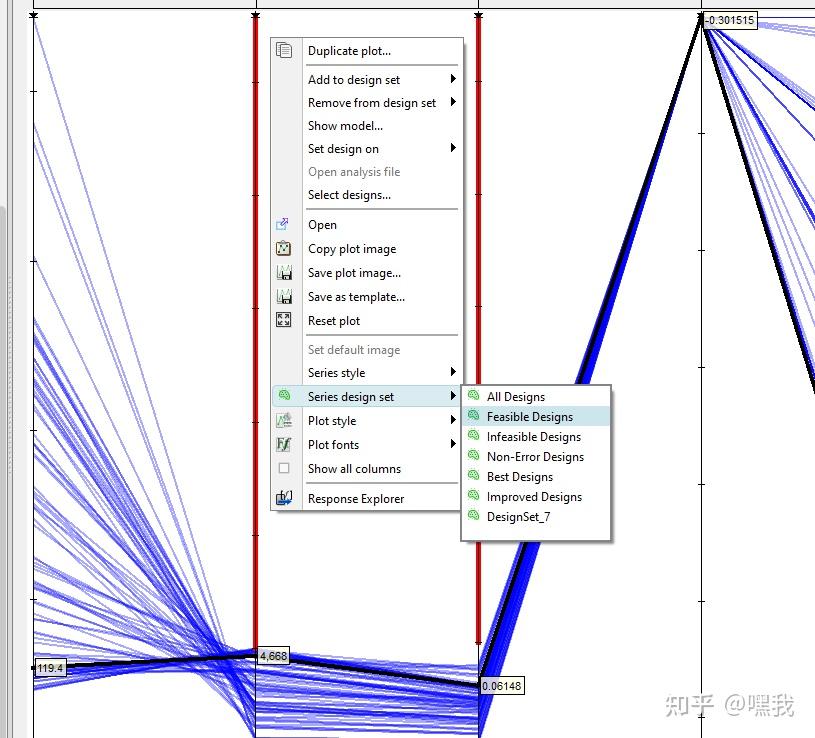
Task: Click the Duplicate plot icon
Action: tap(284, 50)
